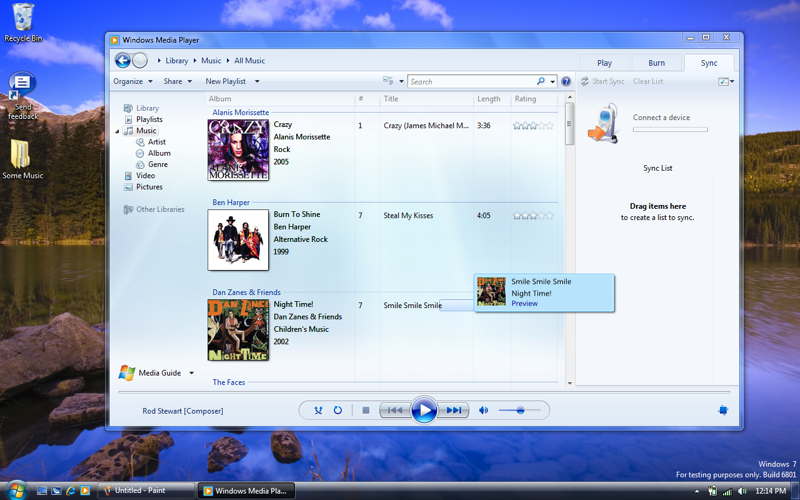The width and height of the screenshot is (800, 500).
Task: Click All Music in the breadcrumb
Action: (x=249, y=61)
